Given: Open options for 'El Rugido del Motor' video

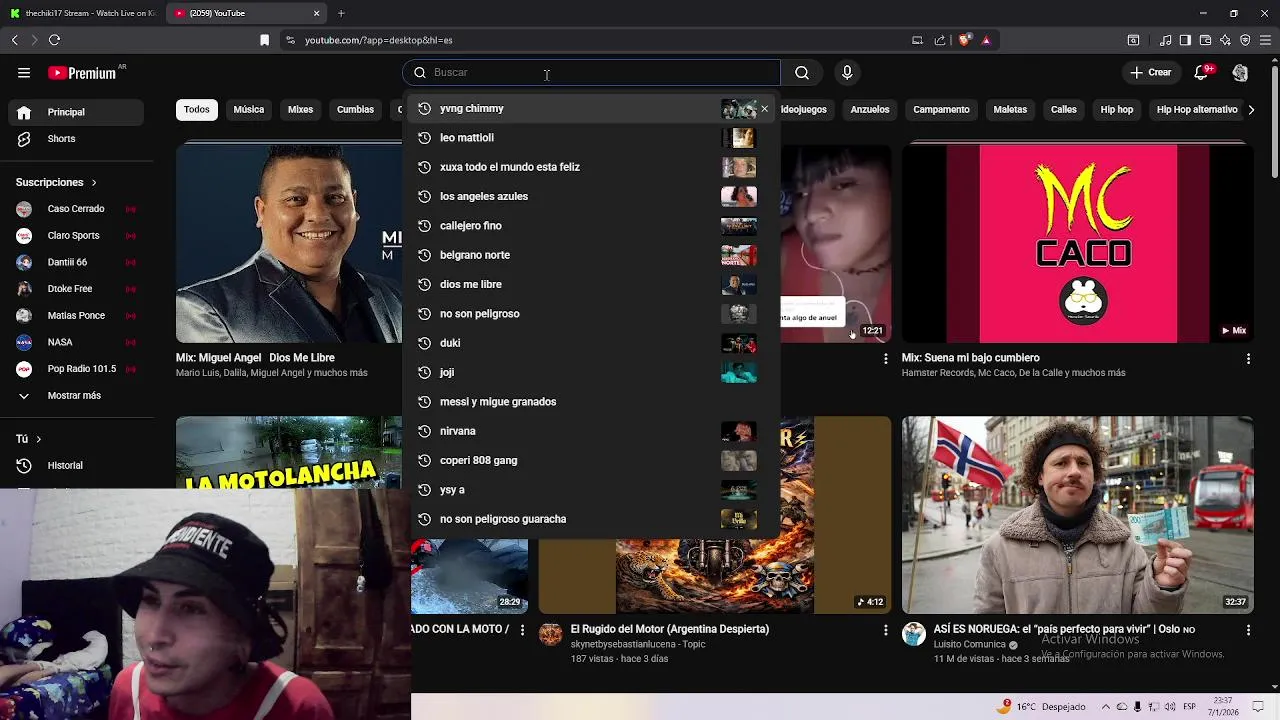Looking at the screenshot, I should pyautogui.click(x=885, y=630).
